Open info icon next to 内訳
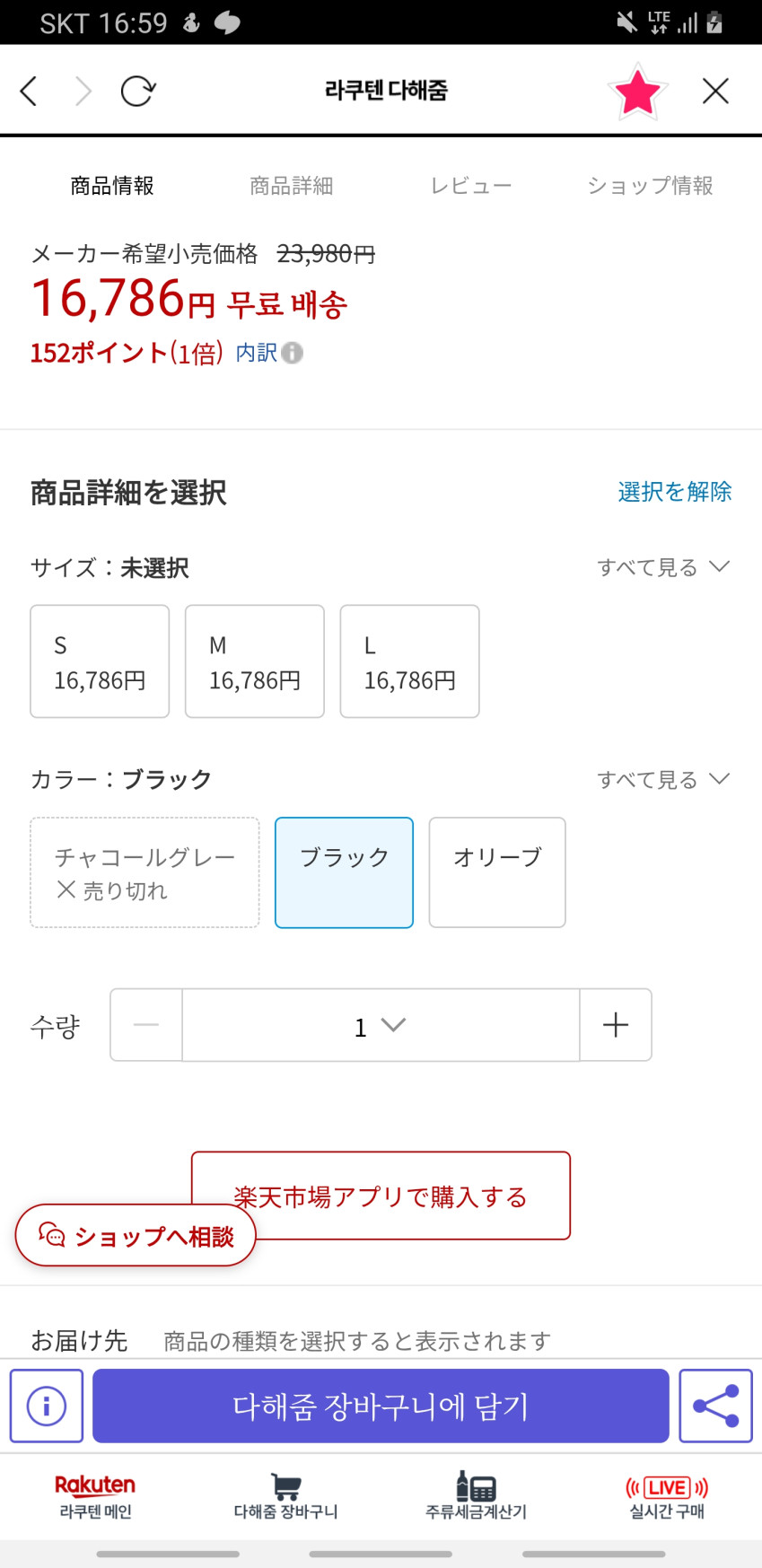The height and width of the screenshot is (1568, 762). 293,353
